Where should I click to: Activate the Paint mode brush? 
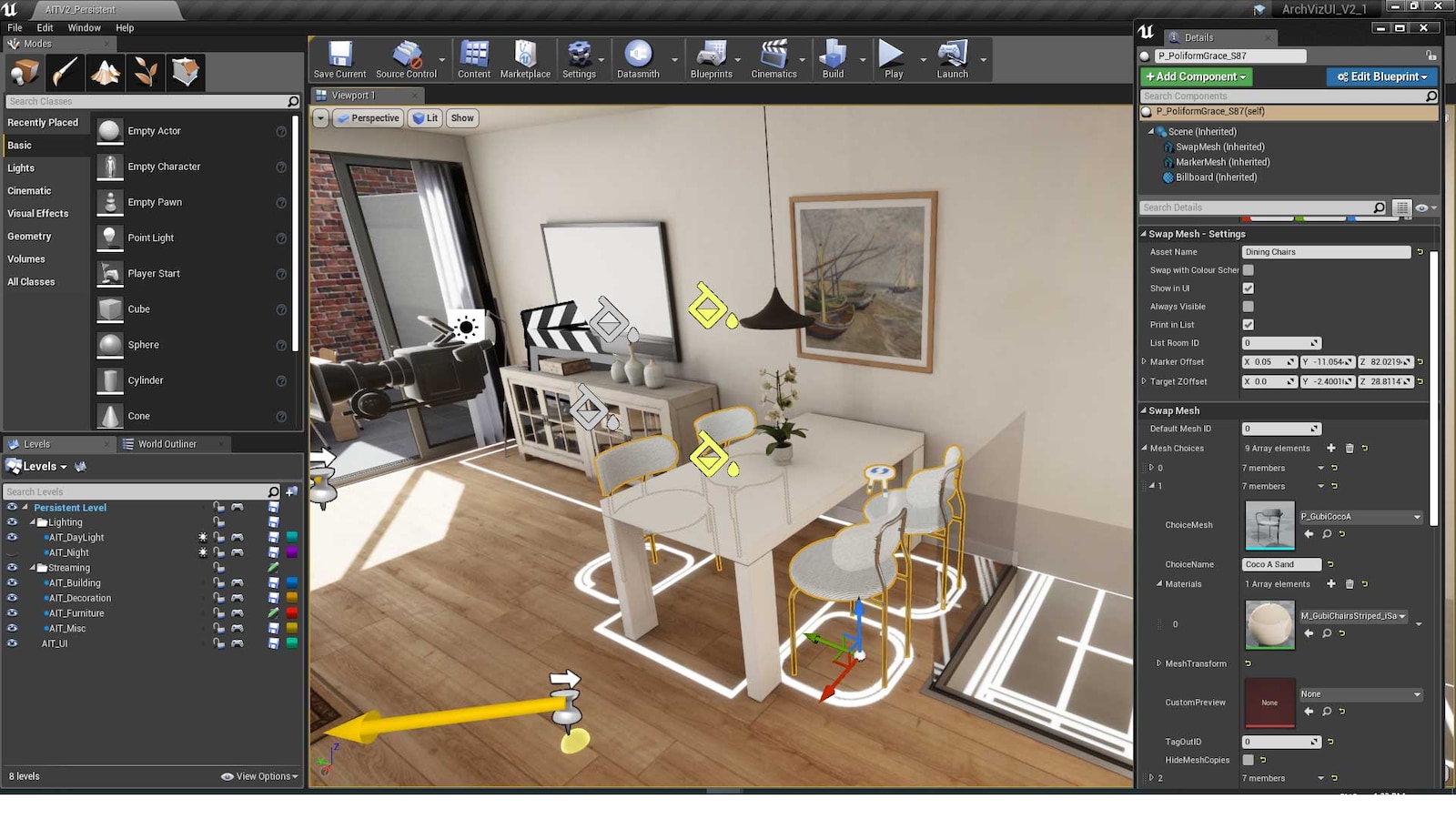pyautogui.click(x=64, y=71)
